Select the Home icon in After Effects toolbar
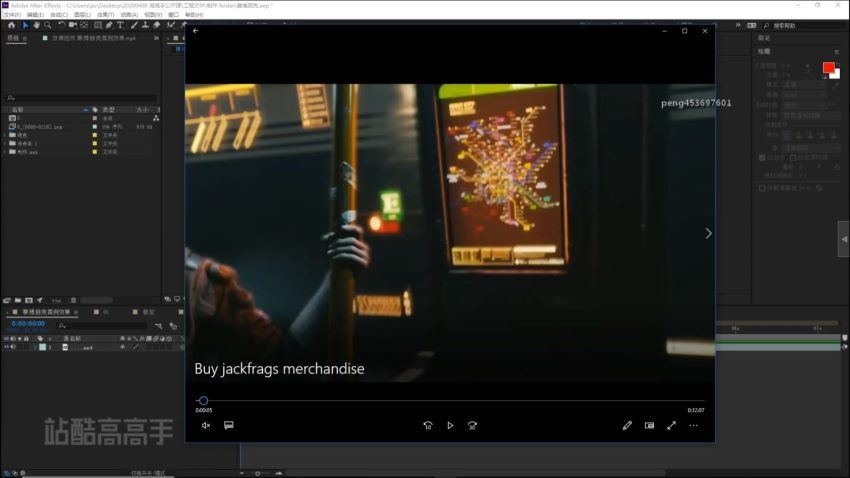 [x=11, y=25]
